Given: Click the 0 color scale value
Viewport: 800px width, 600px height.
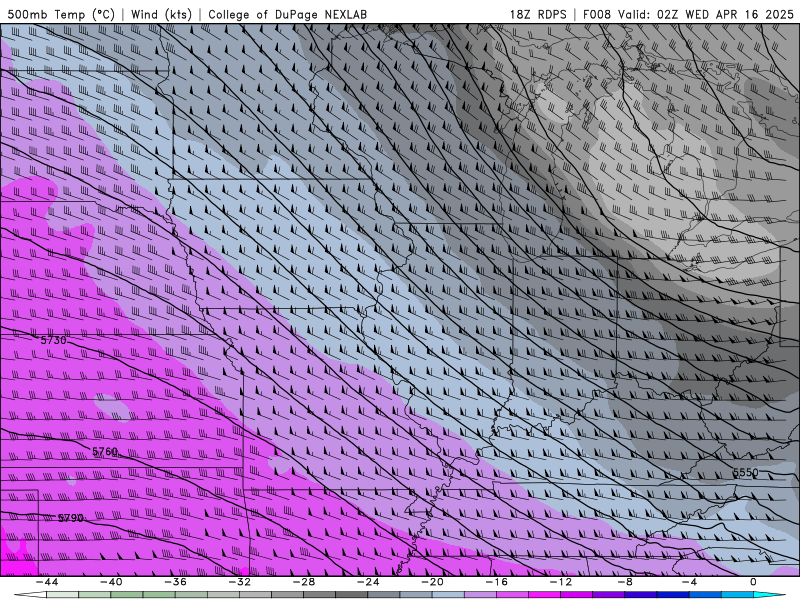Looking at the screenshot, I should tap(754, 582).
